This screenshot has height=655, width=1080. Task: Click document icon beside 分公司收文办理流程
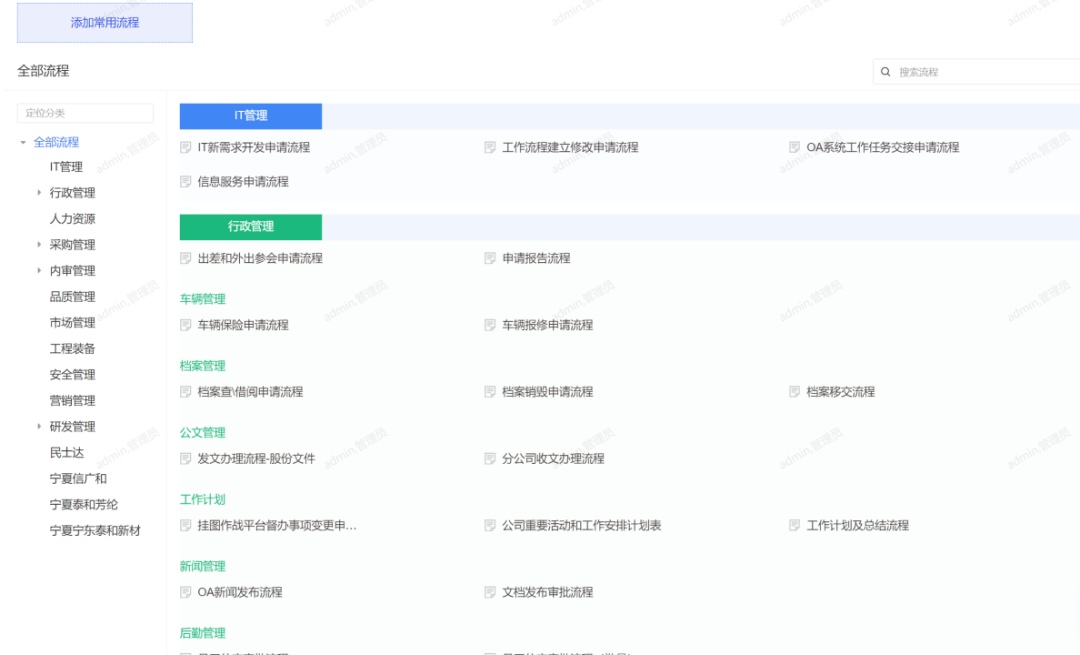(490, 459)
